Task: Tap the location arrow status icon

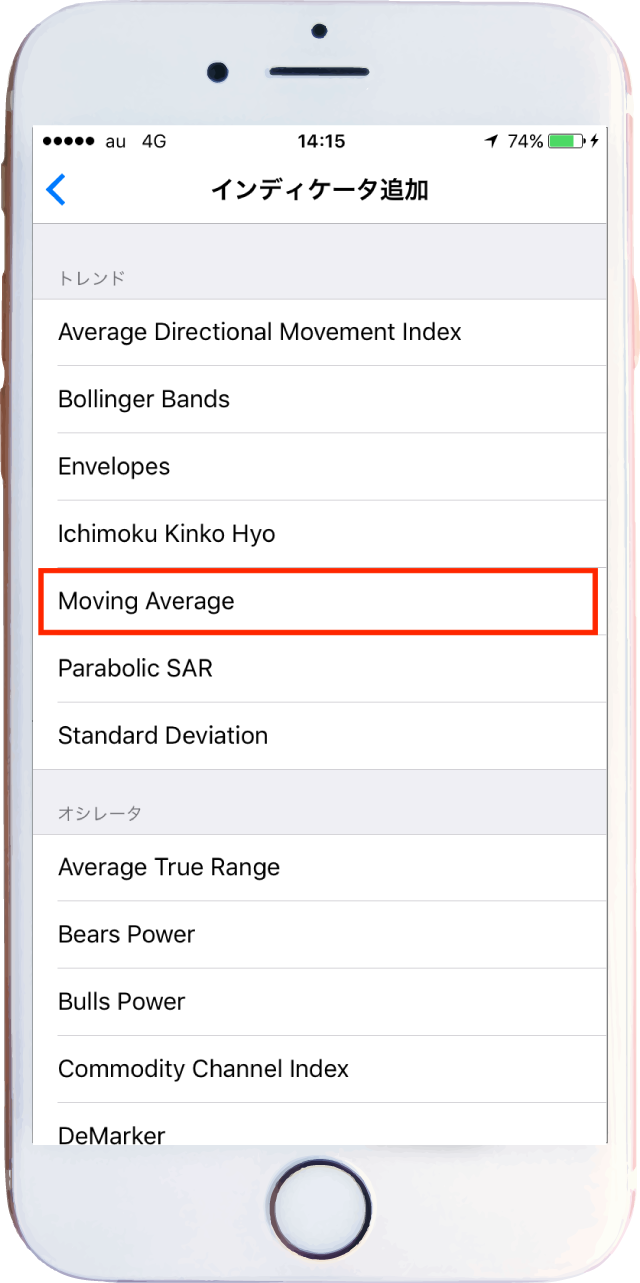Action: pyautogui.click(x=491, y=141)
